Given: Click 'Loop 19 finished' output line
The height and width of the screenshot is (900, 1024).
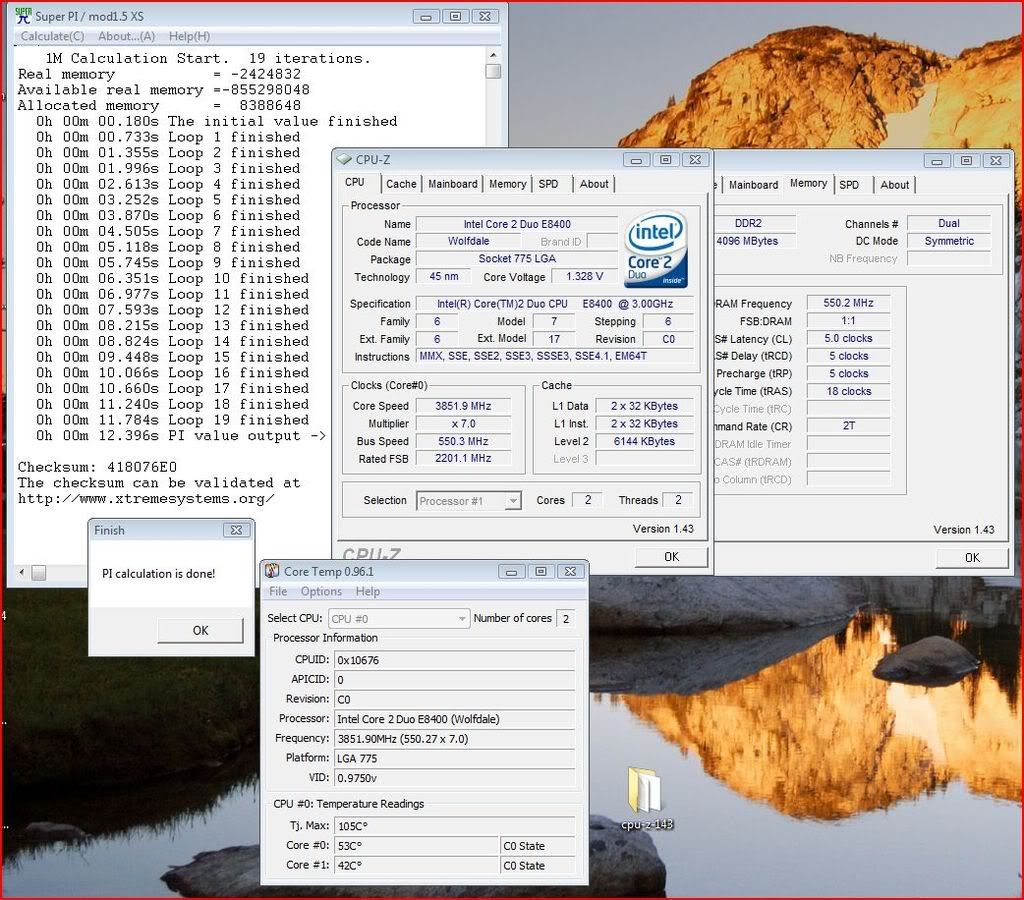Looking at the screenshot, I should [x=172, y=420].
